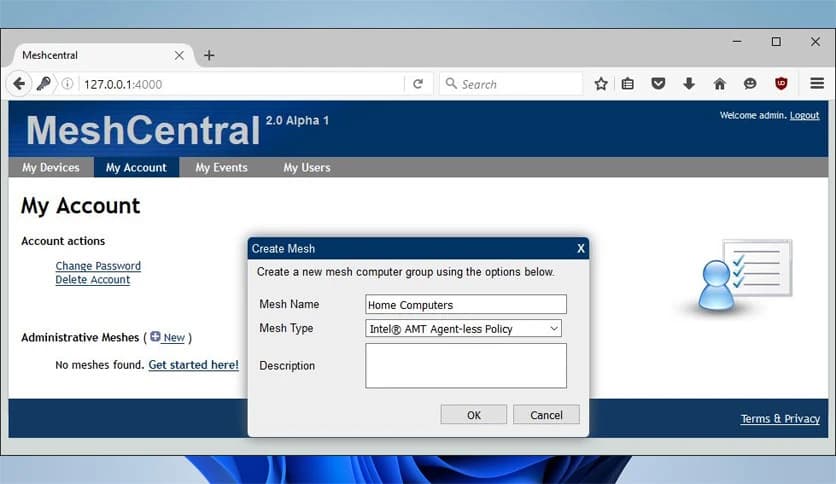Viewport: 836px width, 484px height.
Task: Go to browser home page
Action: tap(720, 84)
